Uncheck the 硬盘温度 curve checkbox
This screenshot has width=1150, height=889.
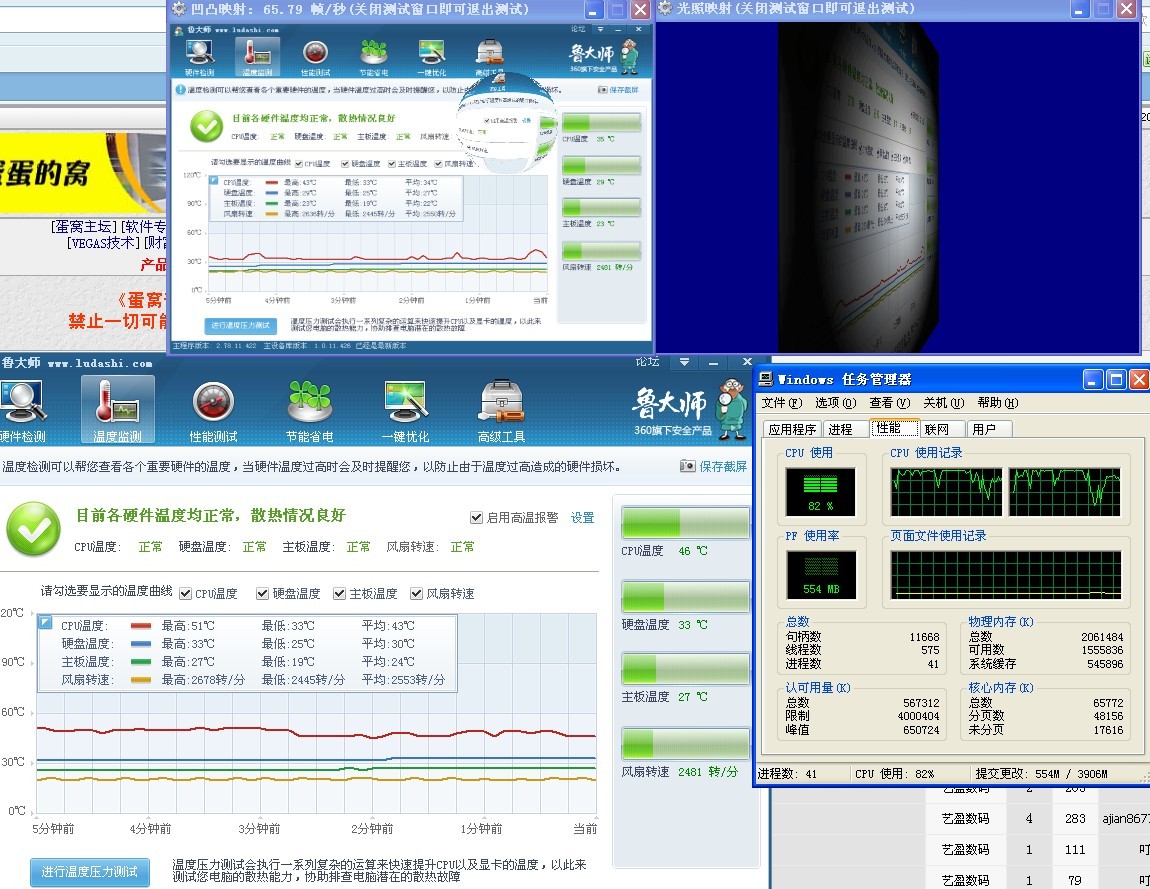point(263,593)
